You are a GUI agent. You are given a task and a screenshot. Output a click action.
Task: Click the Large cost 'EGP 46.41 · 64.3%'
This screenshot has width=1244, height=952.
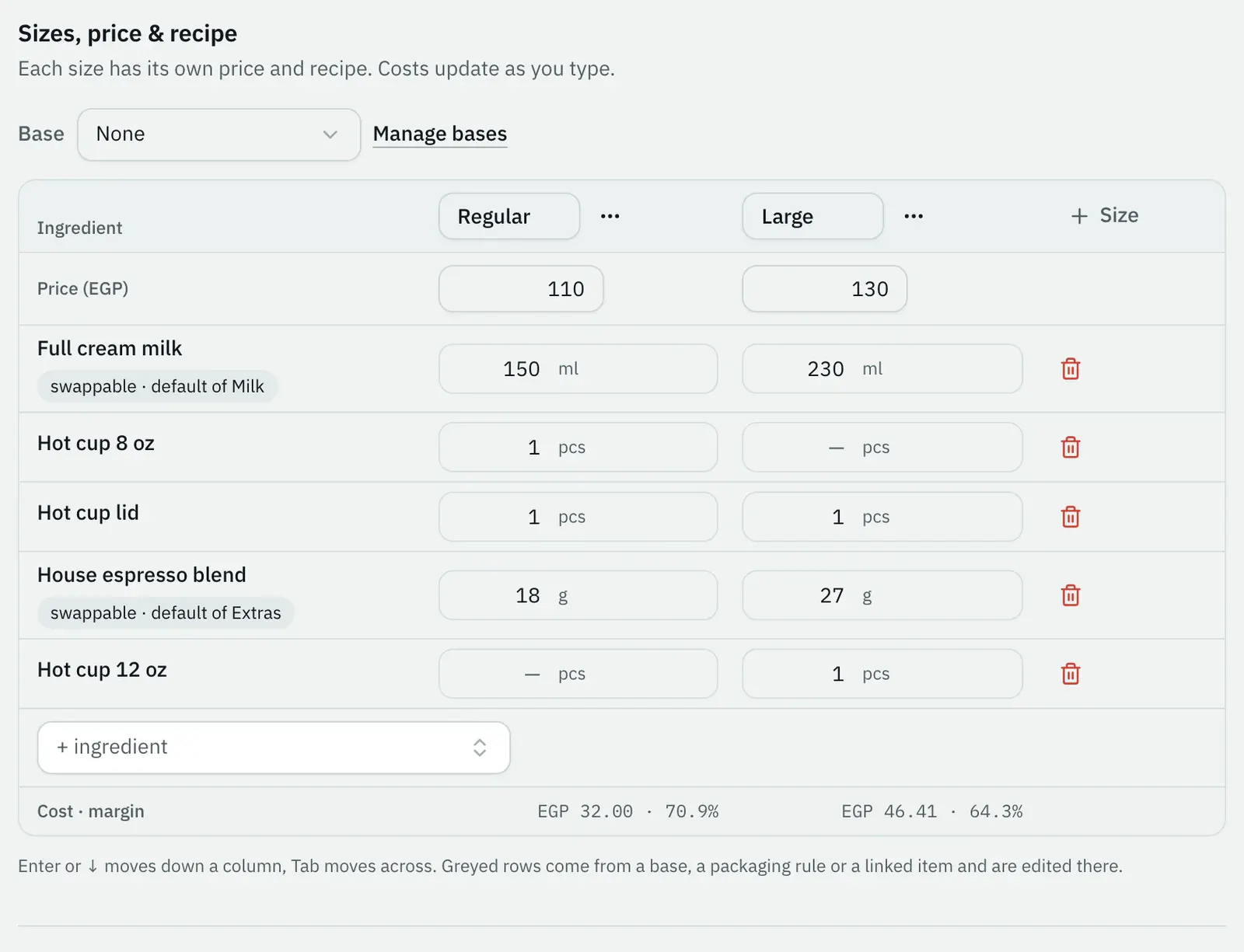931,811
